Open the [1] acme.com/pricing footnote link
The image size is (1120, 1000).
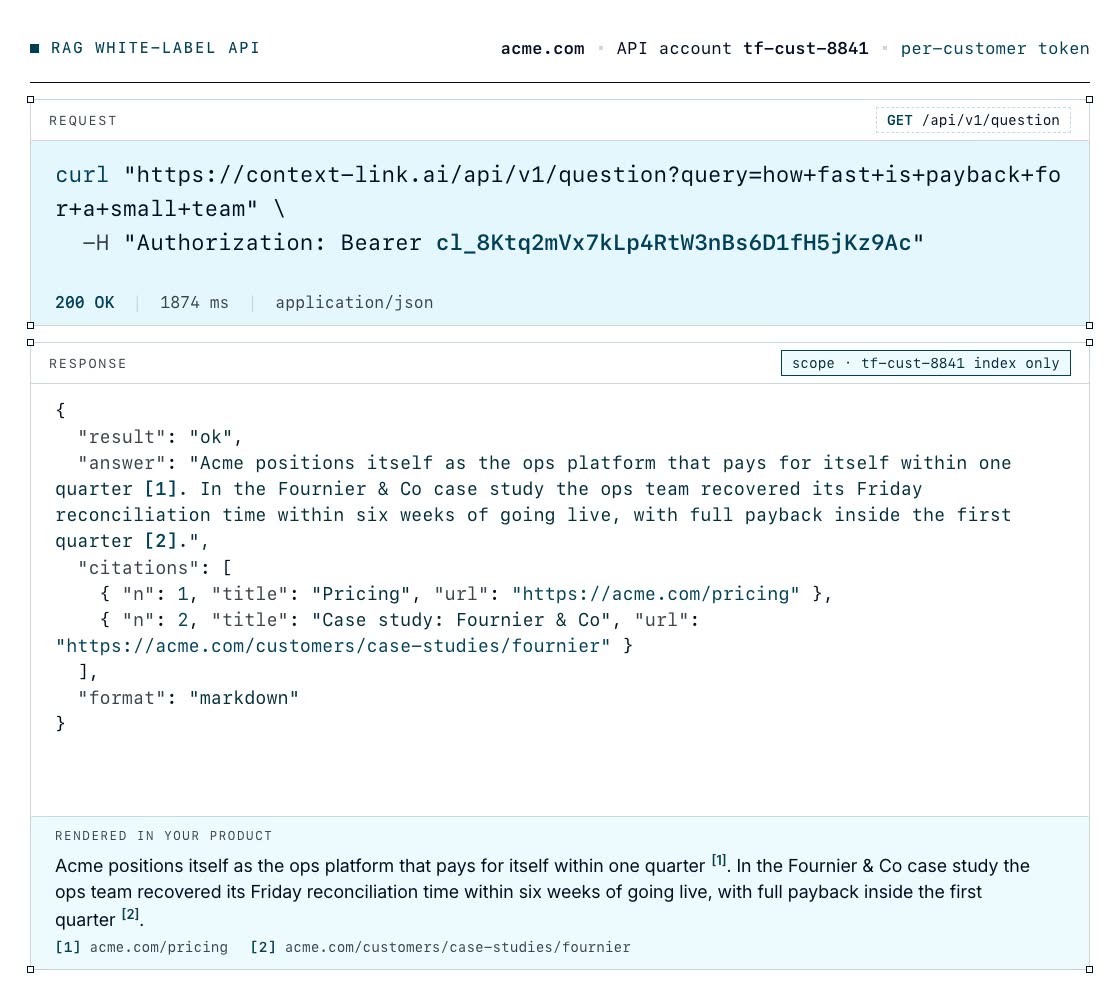(x=141, y=947)
